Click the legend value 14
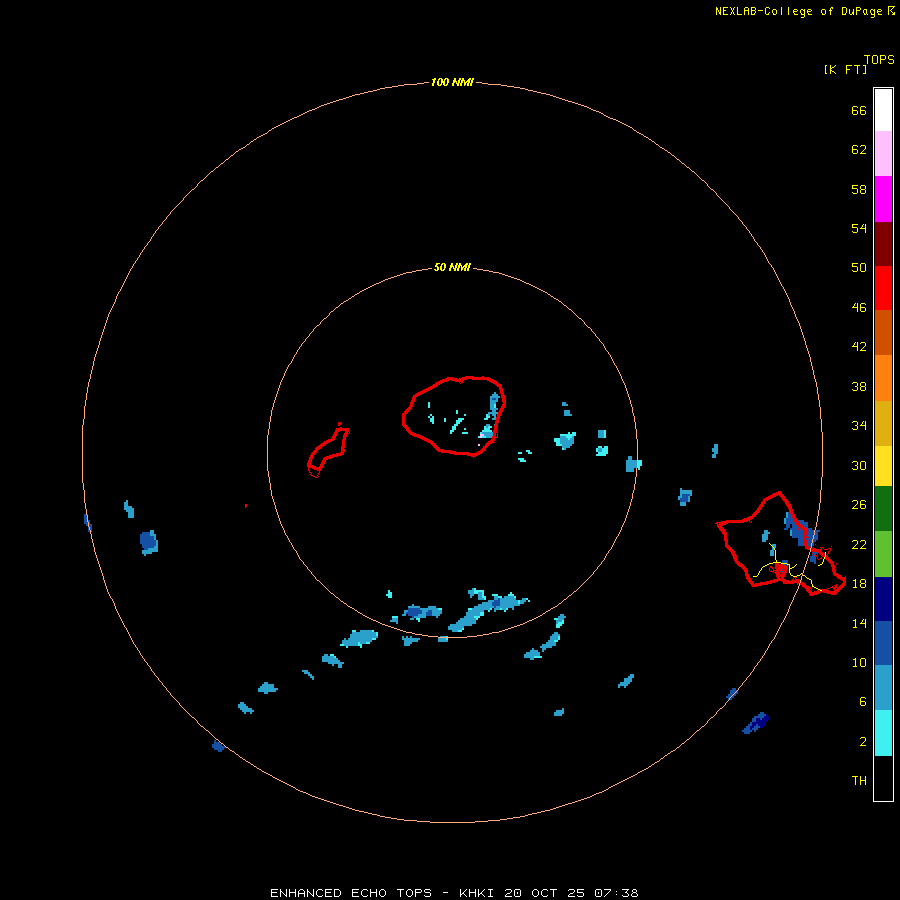 [859, 623]
